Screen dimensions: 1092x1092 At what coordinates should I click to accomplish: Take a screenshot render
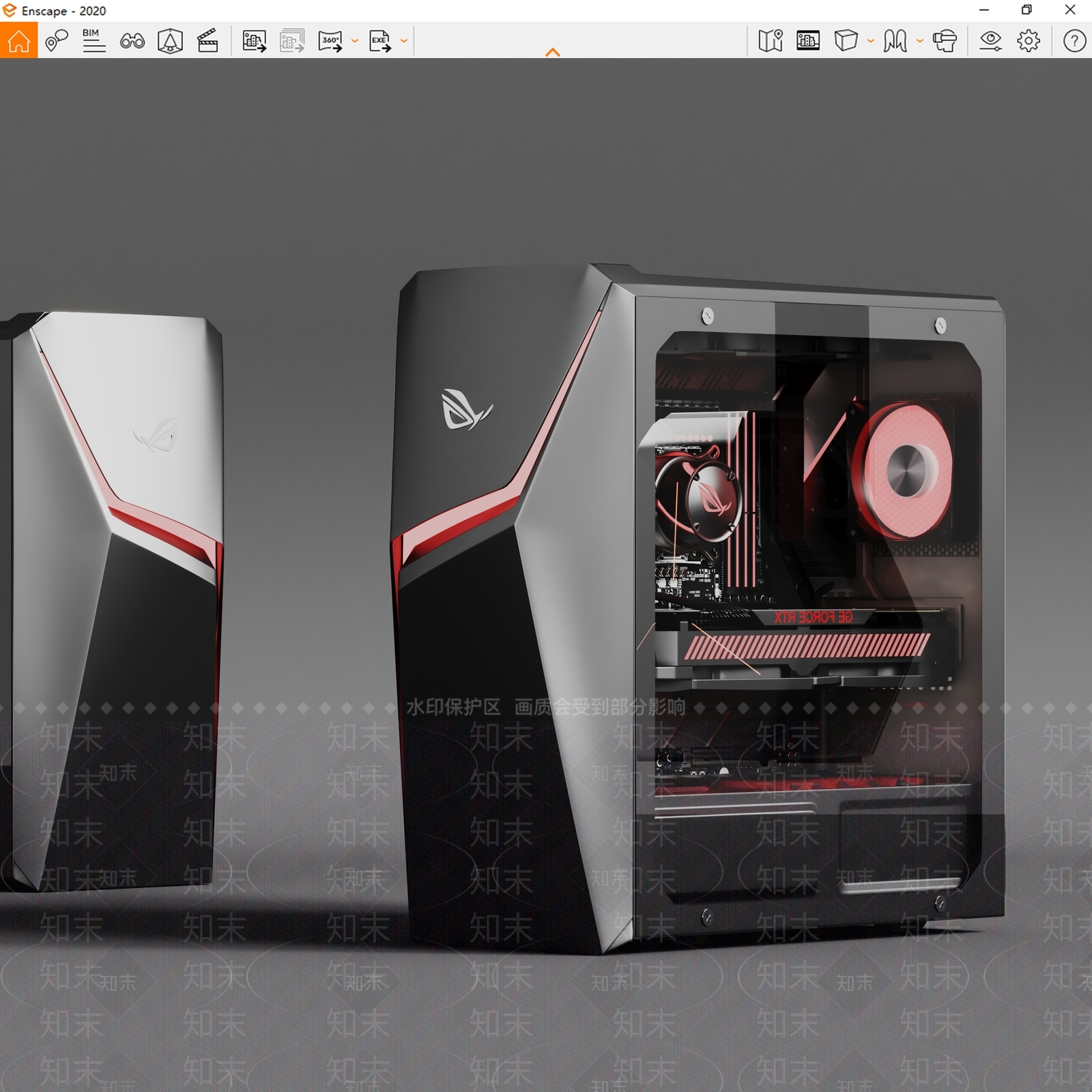(254, 41)
